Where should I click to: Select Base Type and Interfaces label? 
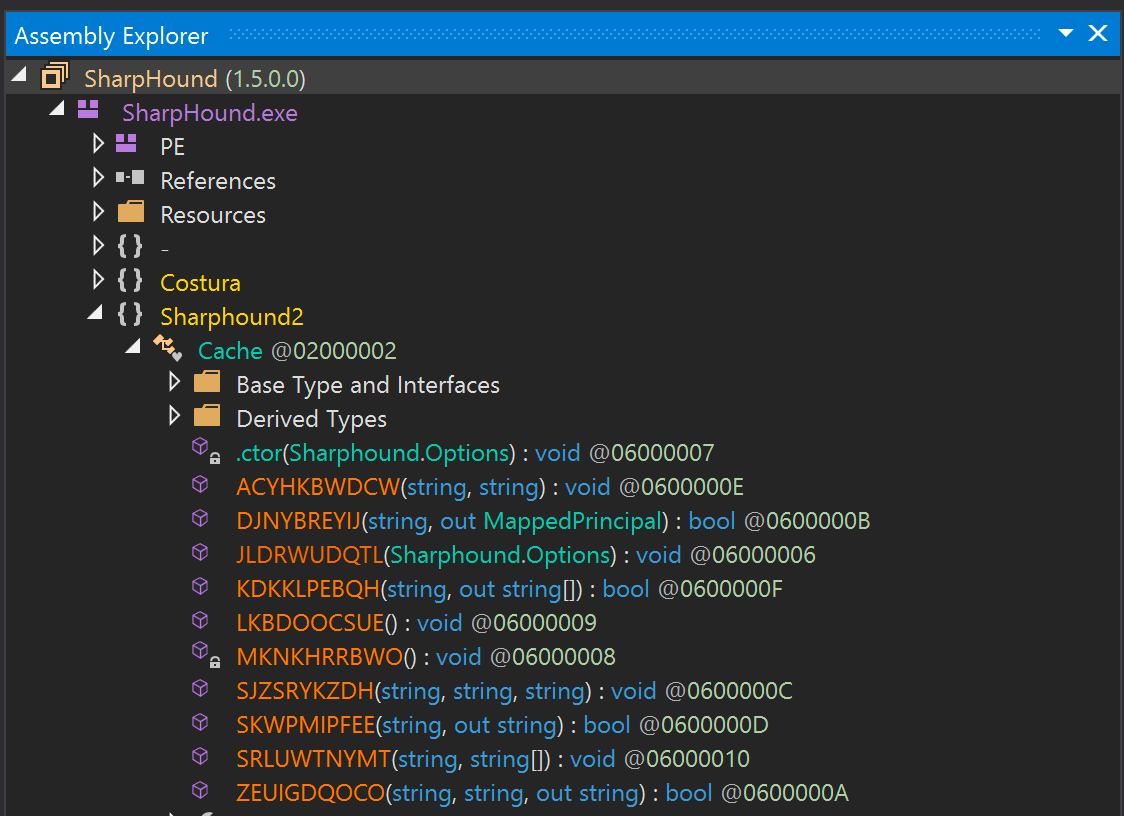(x=368, y=384)
